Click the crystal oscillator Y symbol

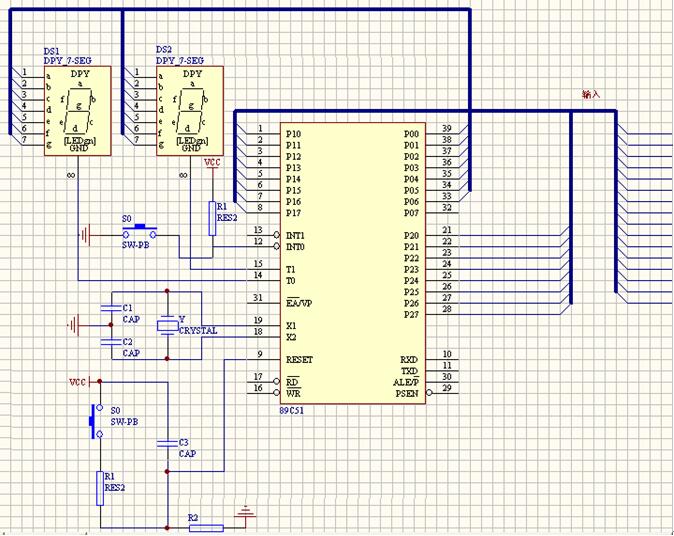[167, 325]
